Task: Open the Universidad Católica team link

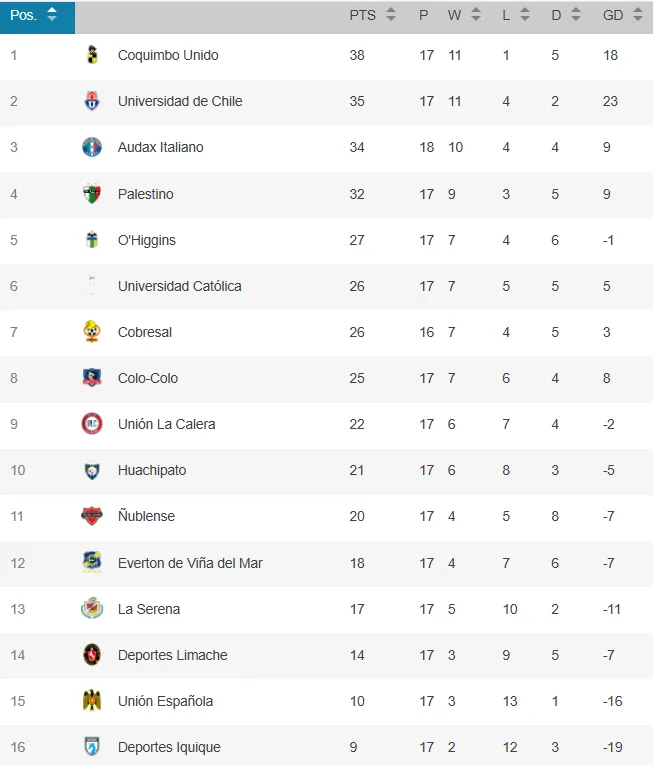Action: point(179,286)
